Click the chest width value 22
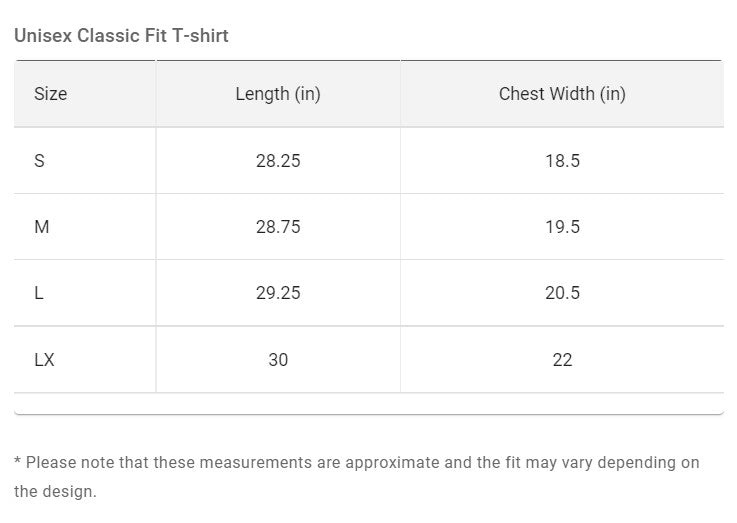Image resolution: width=737 pixels, height=523 pixels. click(x=562, y=360)
